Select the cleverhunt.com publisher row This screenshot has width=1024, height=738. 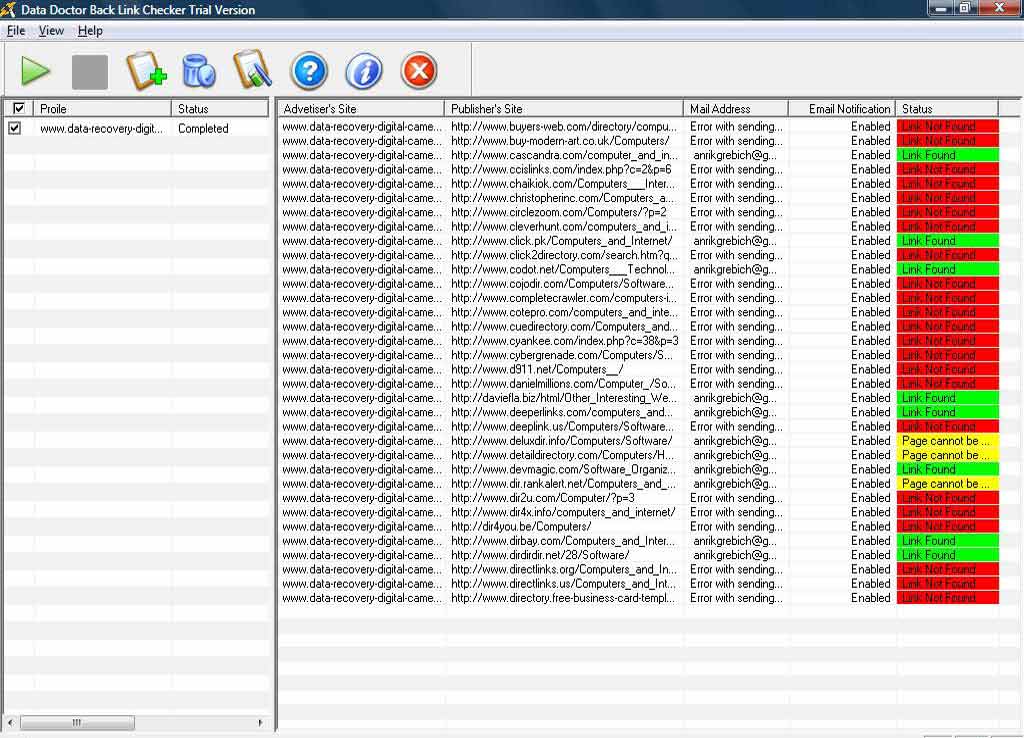[640, 227]
